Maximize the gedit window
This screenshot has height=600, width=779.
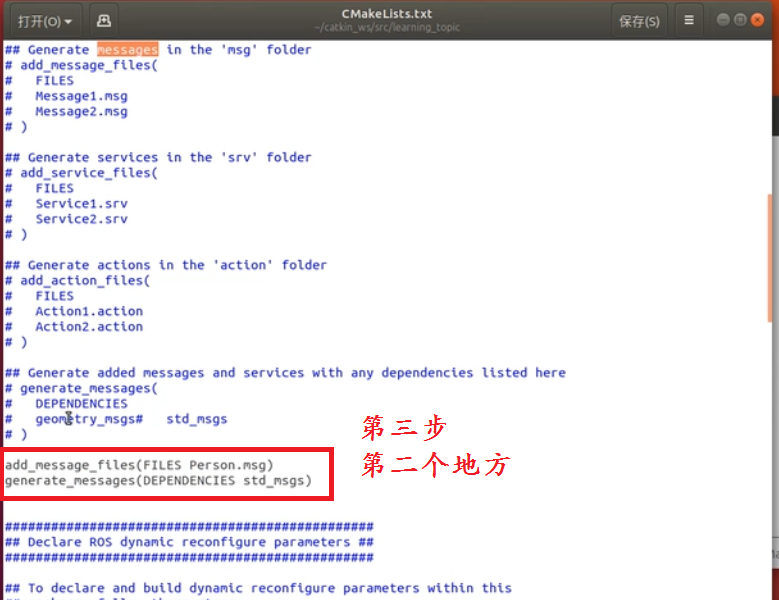point(740,19)
